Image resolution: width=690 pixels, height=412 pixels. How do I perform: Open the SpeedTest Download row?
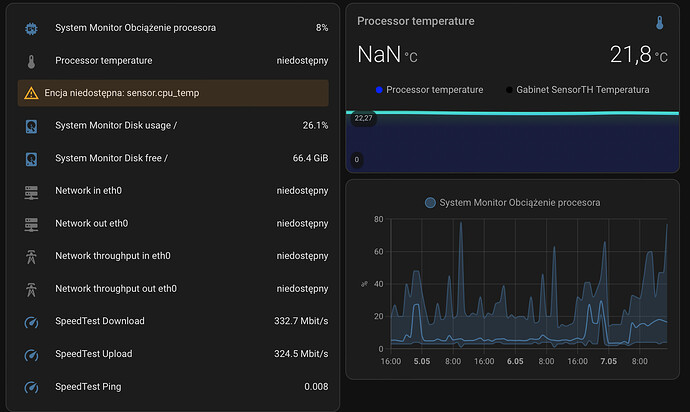coord(173,321)
